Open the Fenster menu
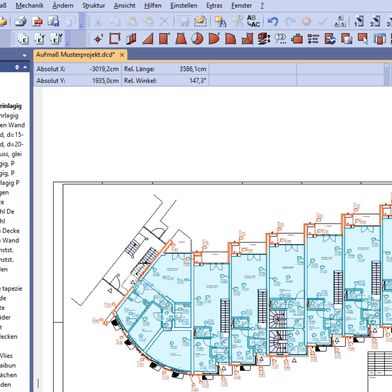The width and height of the screenshot is (392, 392). pos(242,6)
